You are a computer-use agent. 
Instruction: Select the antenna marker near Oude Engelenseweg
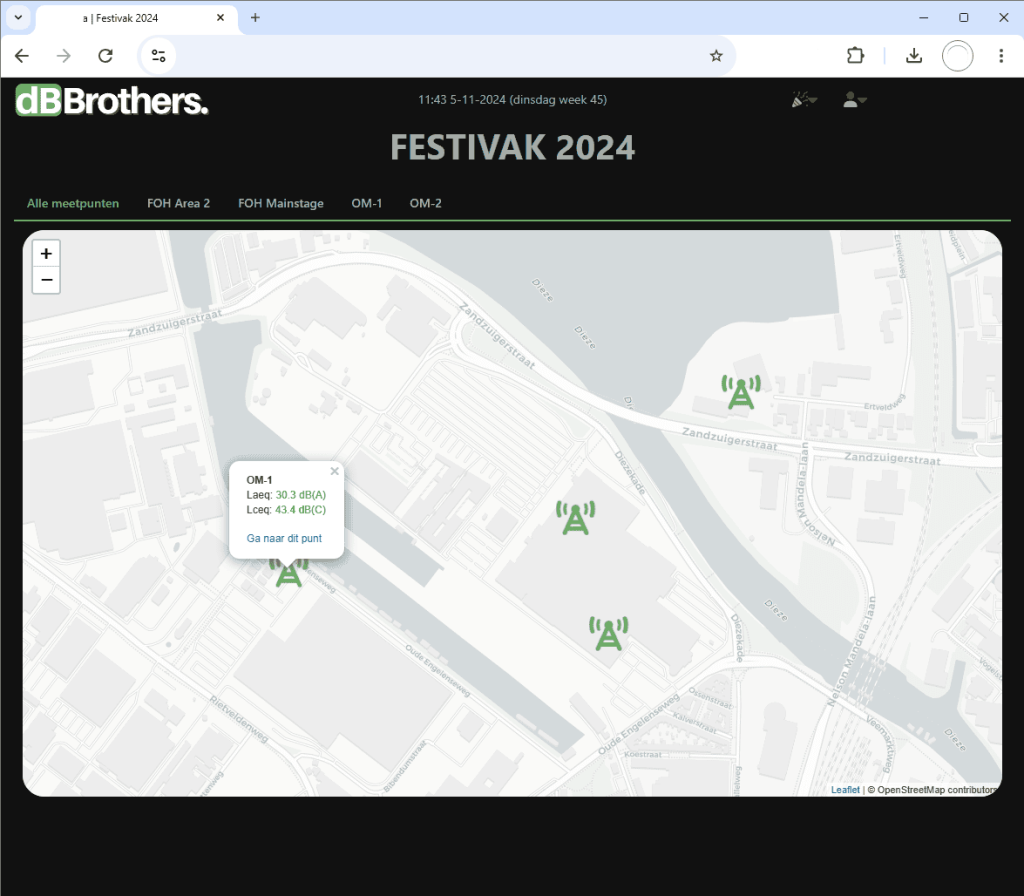click(x=608, y=633)
